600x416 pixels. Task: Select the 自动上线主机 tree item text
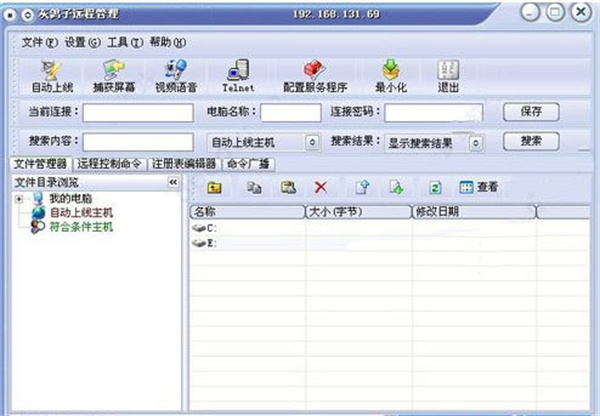click(x=82, y=212)
